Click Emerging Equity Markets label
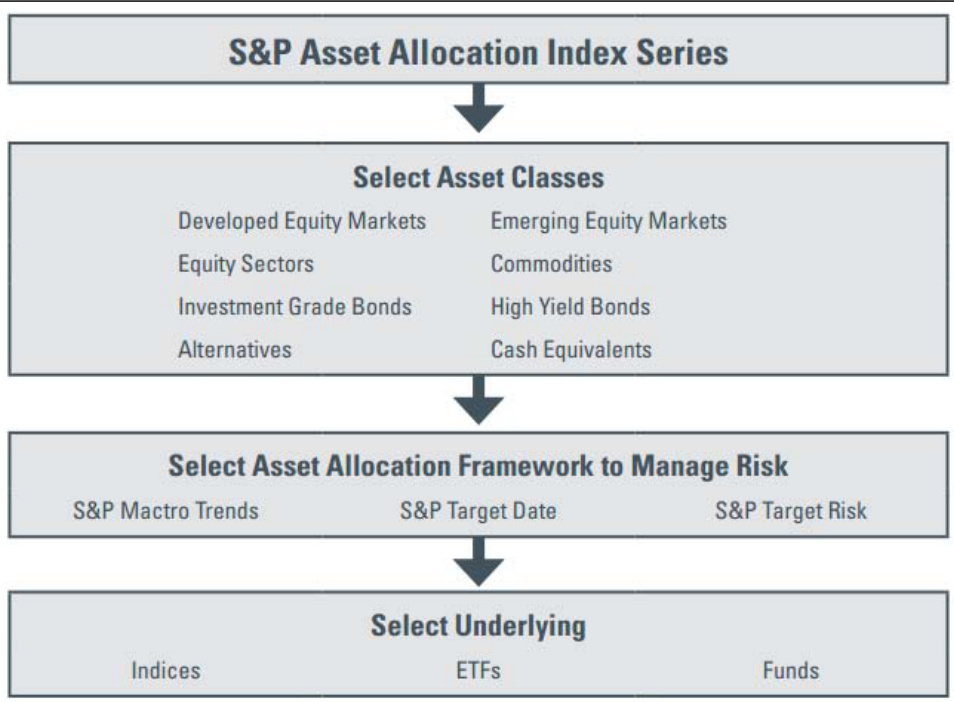This screenshot has height=702, width=954. (608, 221)
